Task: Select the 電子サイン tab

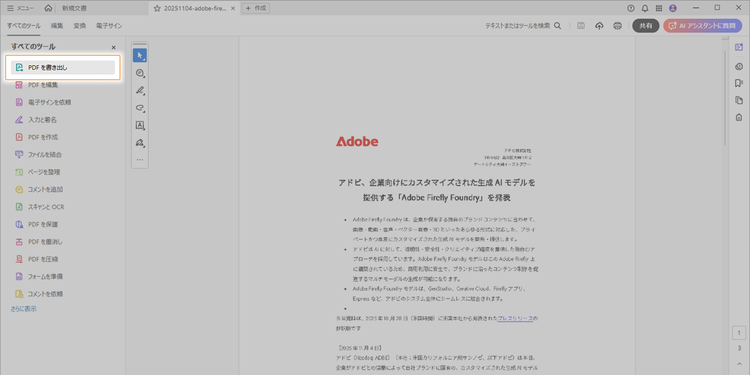Action: click(x=109, y=26)
